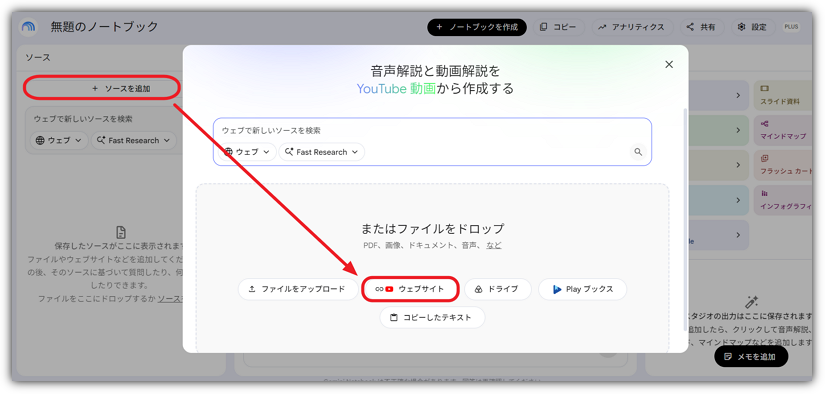Click the document icon in empty sources panel
This screenshot has height=394, width=825.
[x=121, y=232]
